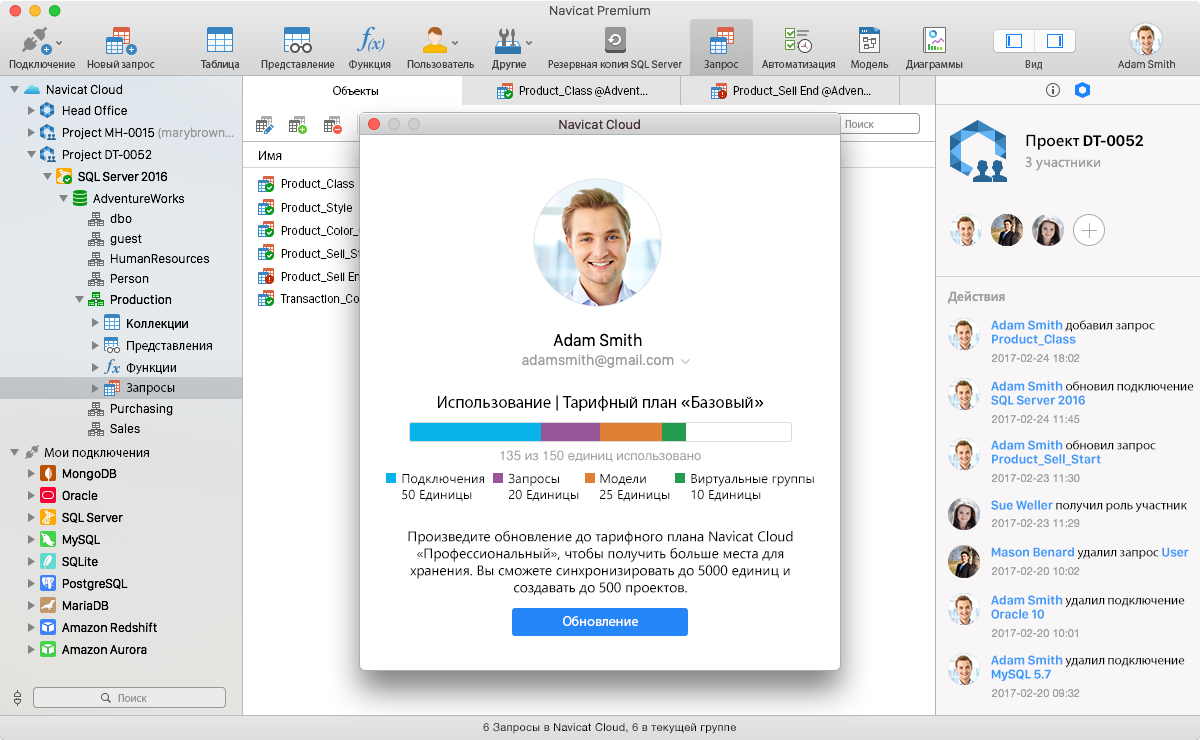Click Sue Weller name link
This screenshot has width=1200, height=740.
[x=1021, y=505]
